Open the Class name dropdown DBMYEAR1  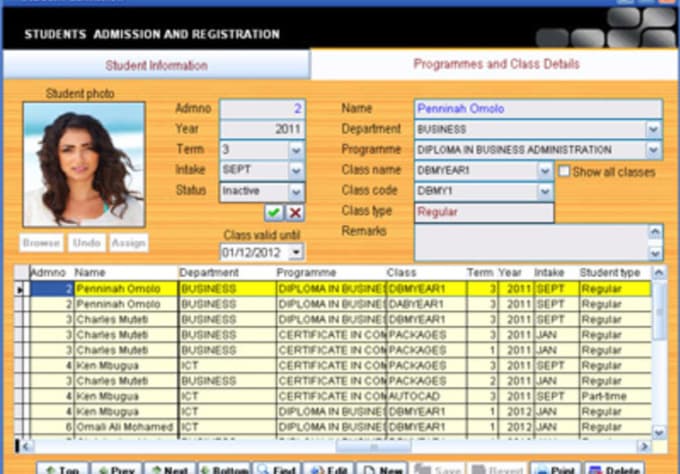pos(545,170)
